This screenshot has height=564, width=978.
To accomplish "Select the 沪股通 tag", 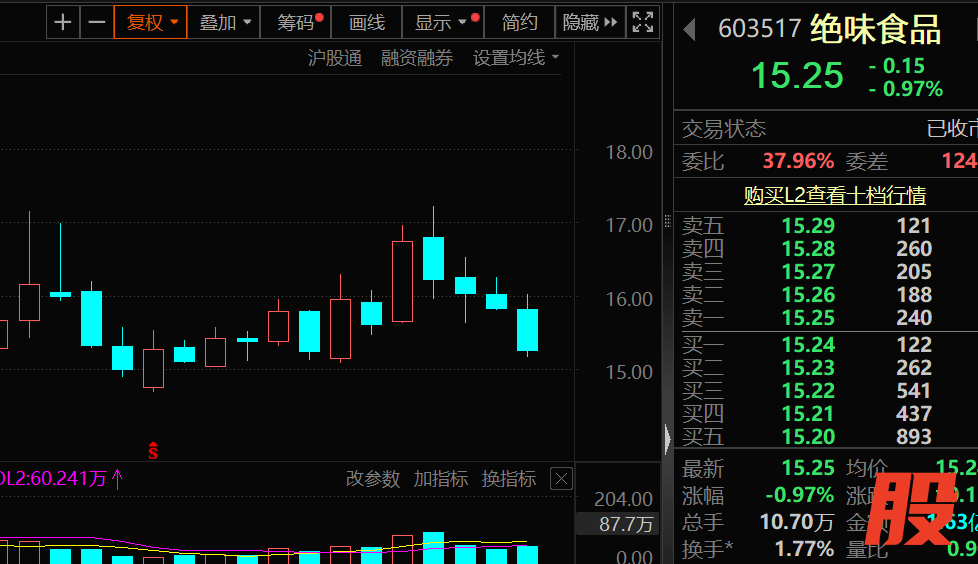I will click(334, 58).
